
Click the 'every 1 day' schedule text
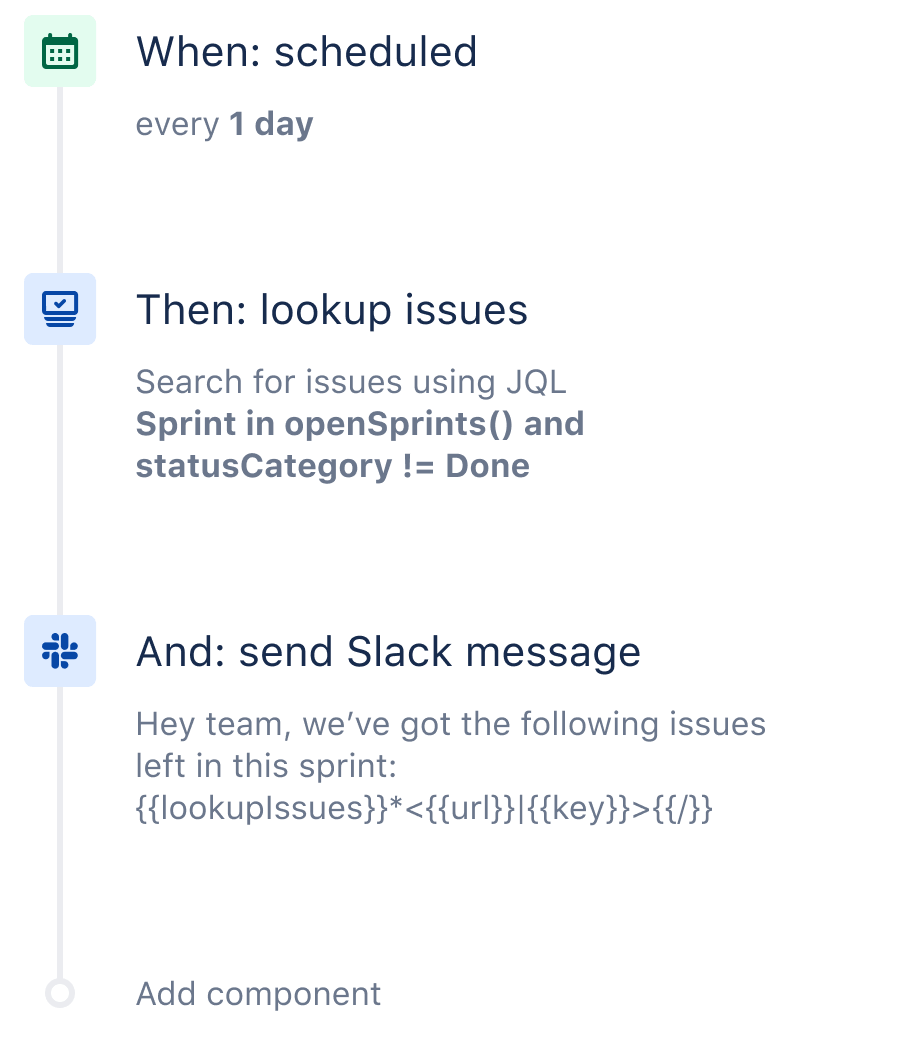(224, 124)
